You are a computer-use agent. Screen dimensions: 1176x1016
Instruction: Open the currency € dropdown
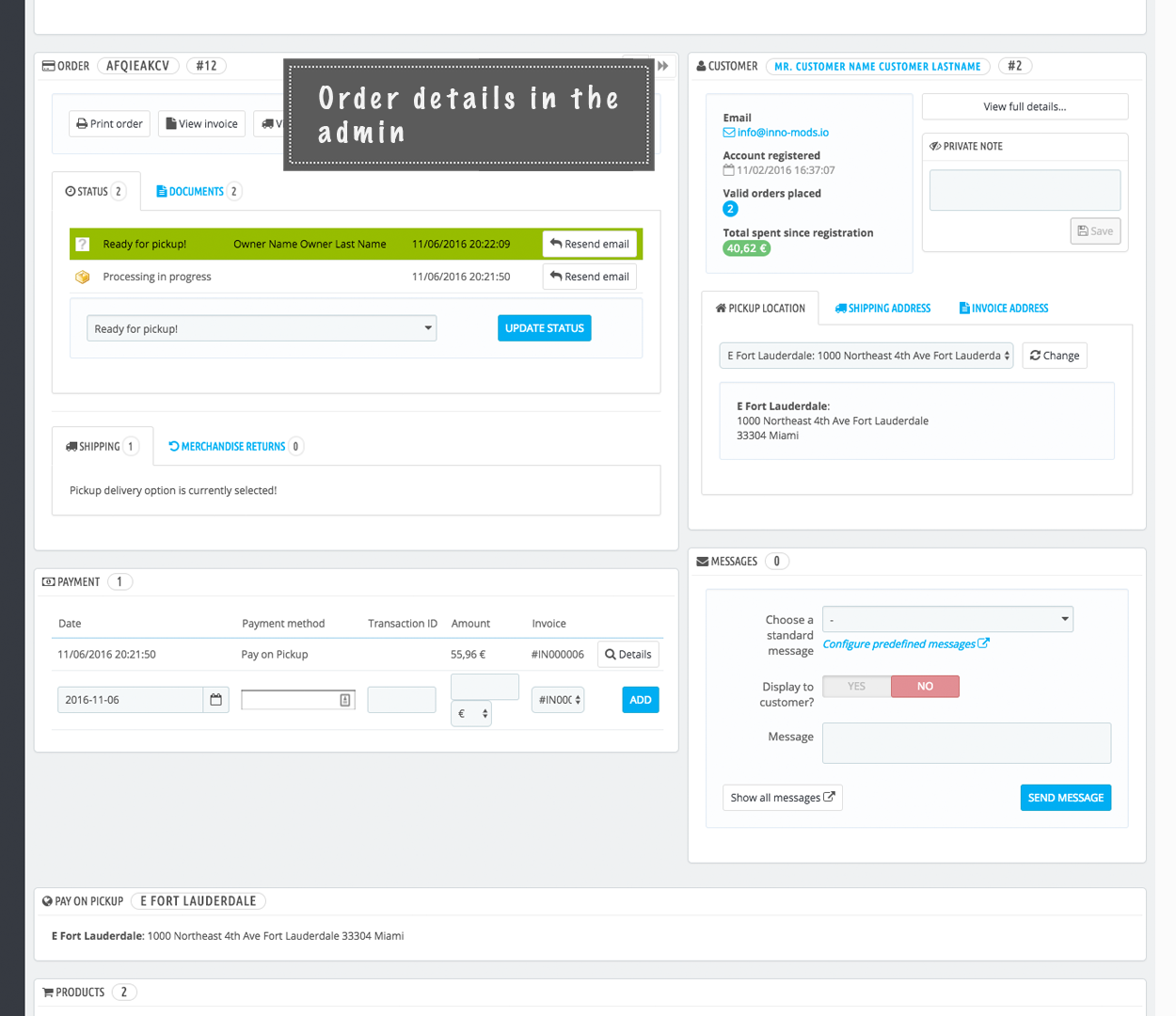tap(471, 714)
